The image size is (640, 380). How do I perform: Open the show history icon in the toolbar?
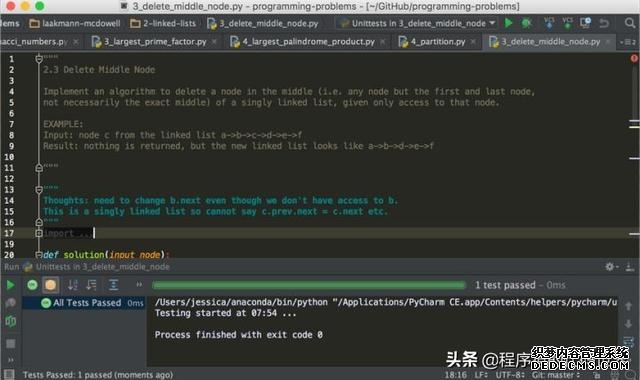click(x=585, y=23)
